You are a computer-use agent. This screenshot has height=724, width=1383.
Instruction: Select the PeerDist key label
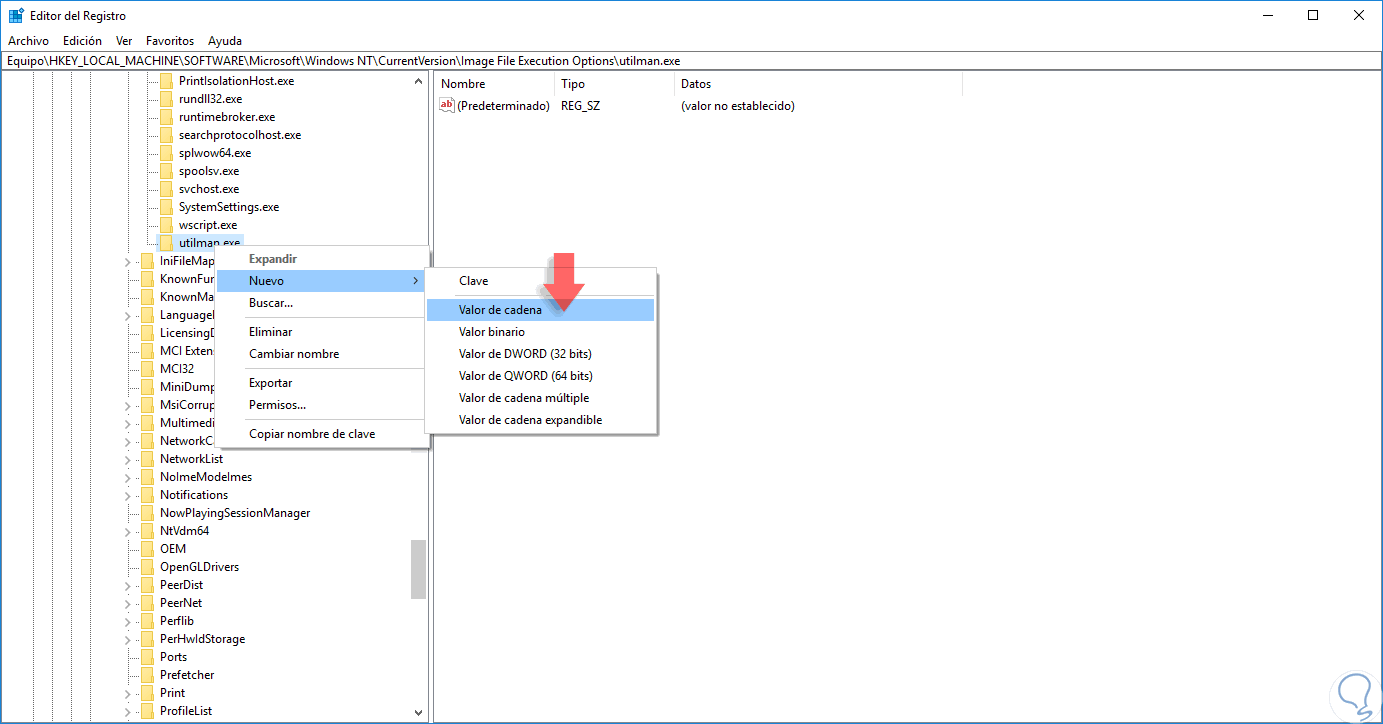click(181, 585)
